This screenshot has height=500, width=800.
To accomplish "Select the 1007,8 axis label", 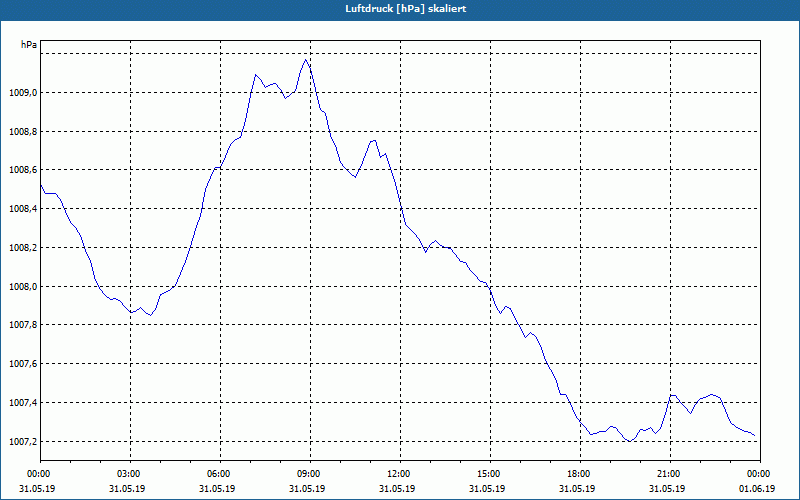I will click(22, 325).
